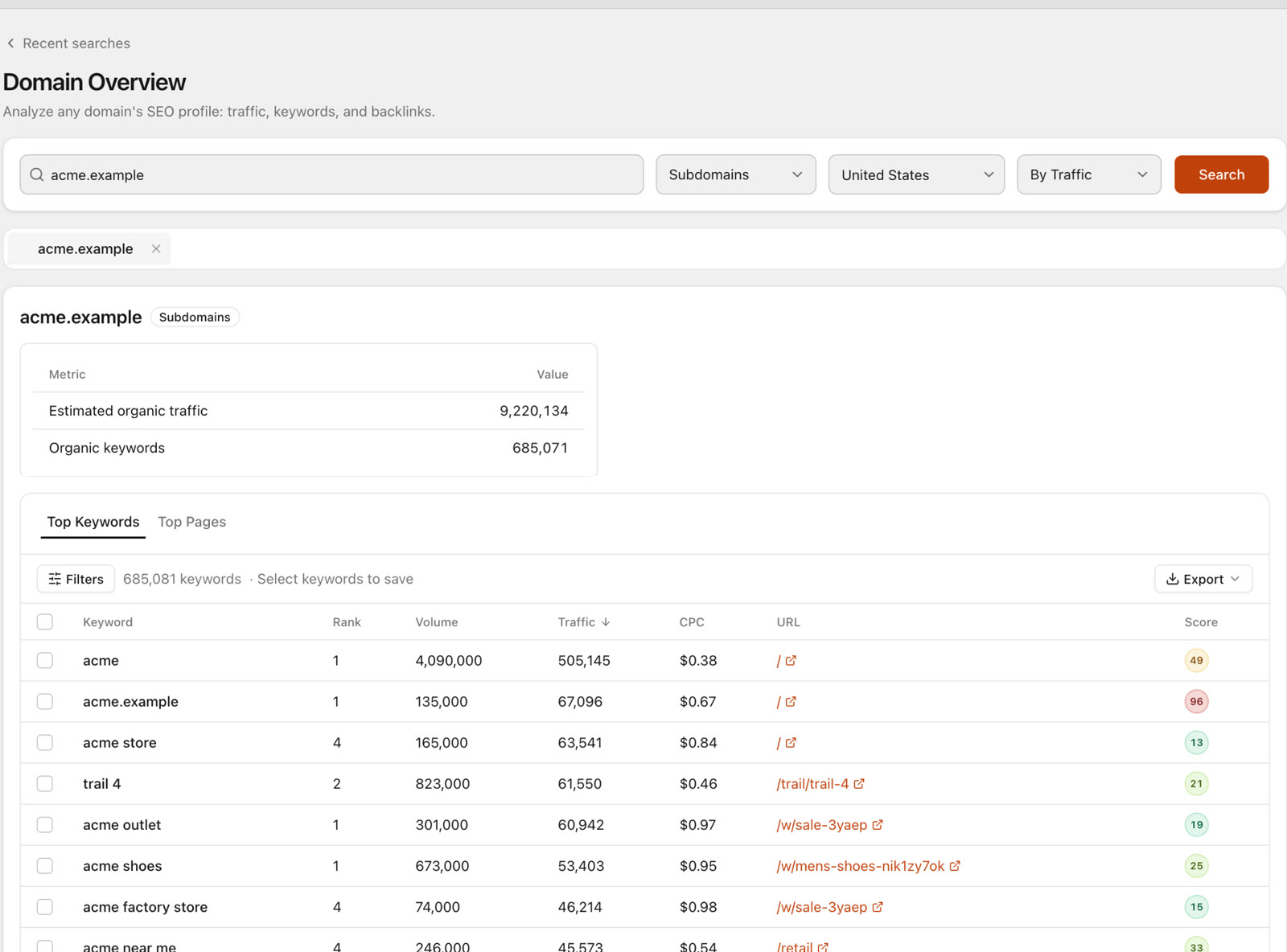Sort by the CPC column header
1287x952 pixels.
coord(692,622)
